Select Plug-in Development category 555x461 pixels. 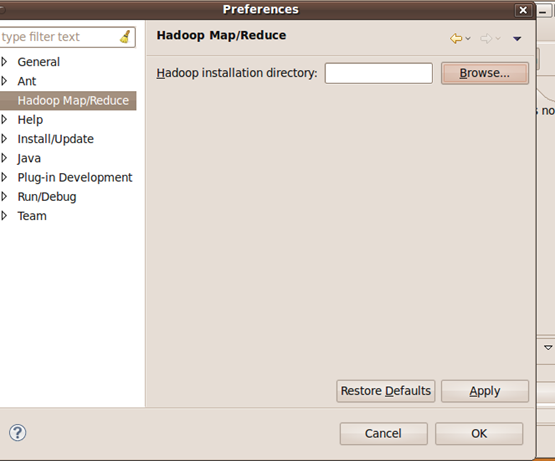click(x=75, y=177)
